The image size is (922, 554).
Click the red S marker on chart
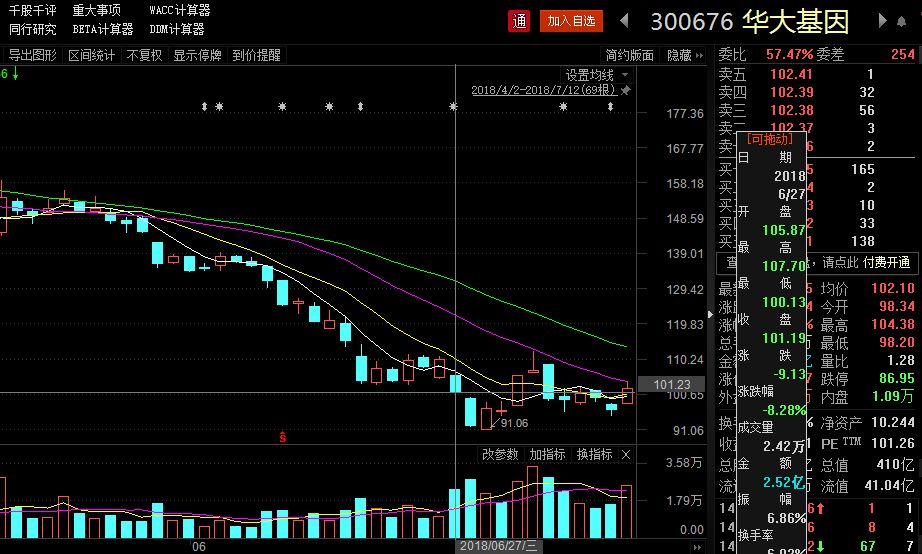point(283,437)
